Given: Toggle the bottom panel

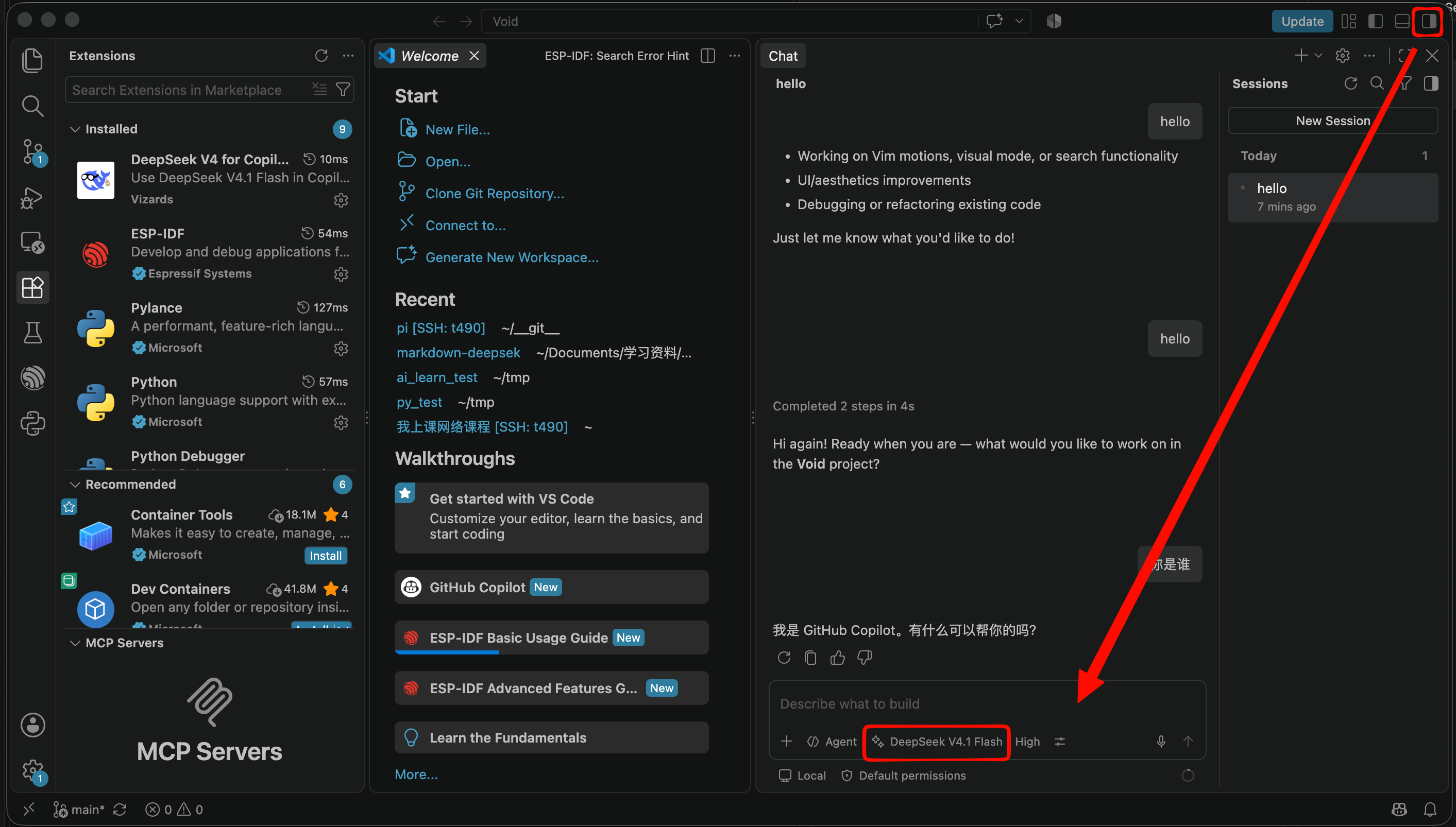Looking at the screenshot, I should (x=1402, y=21).
